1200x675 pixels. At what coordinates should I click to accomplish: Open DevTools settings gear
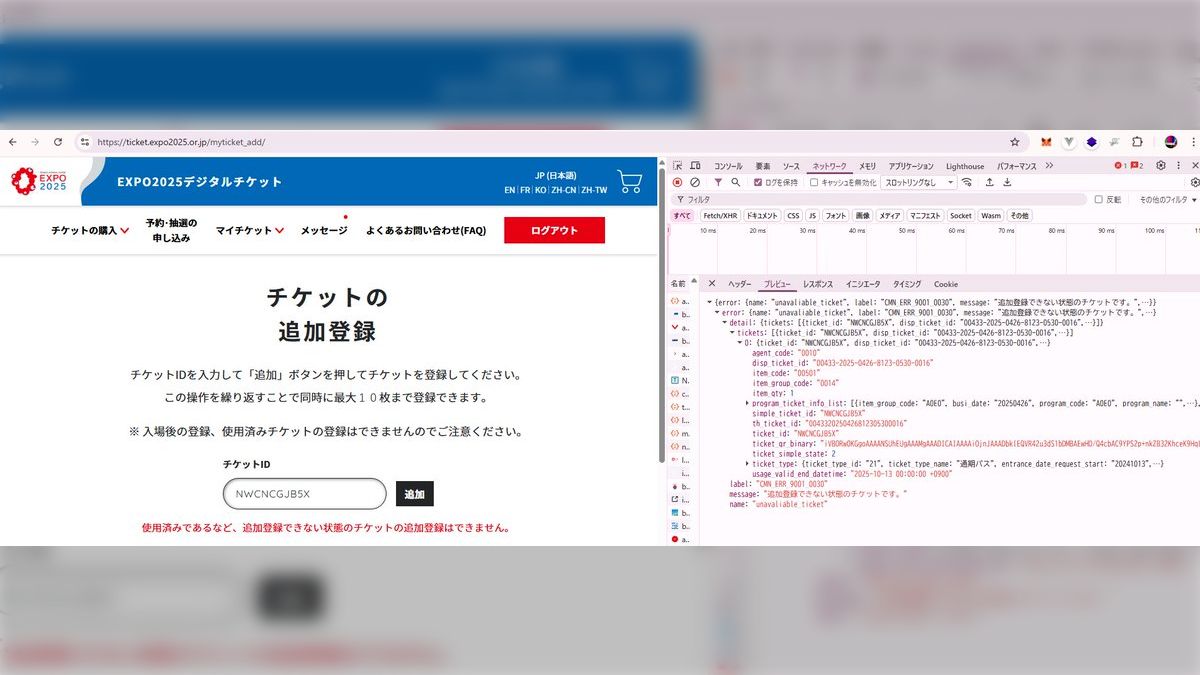(1159, 164)
